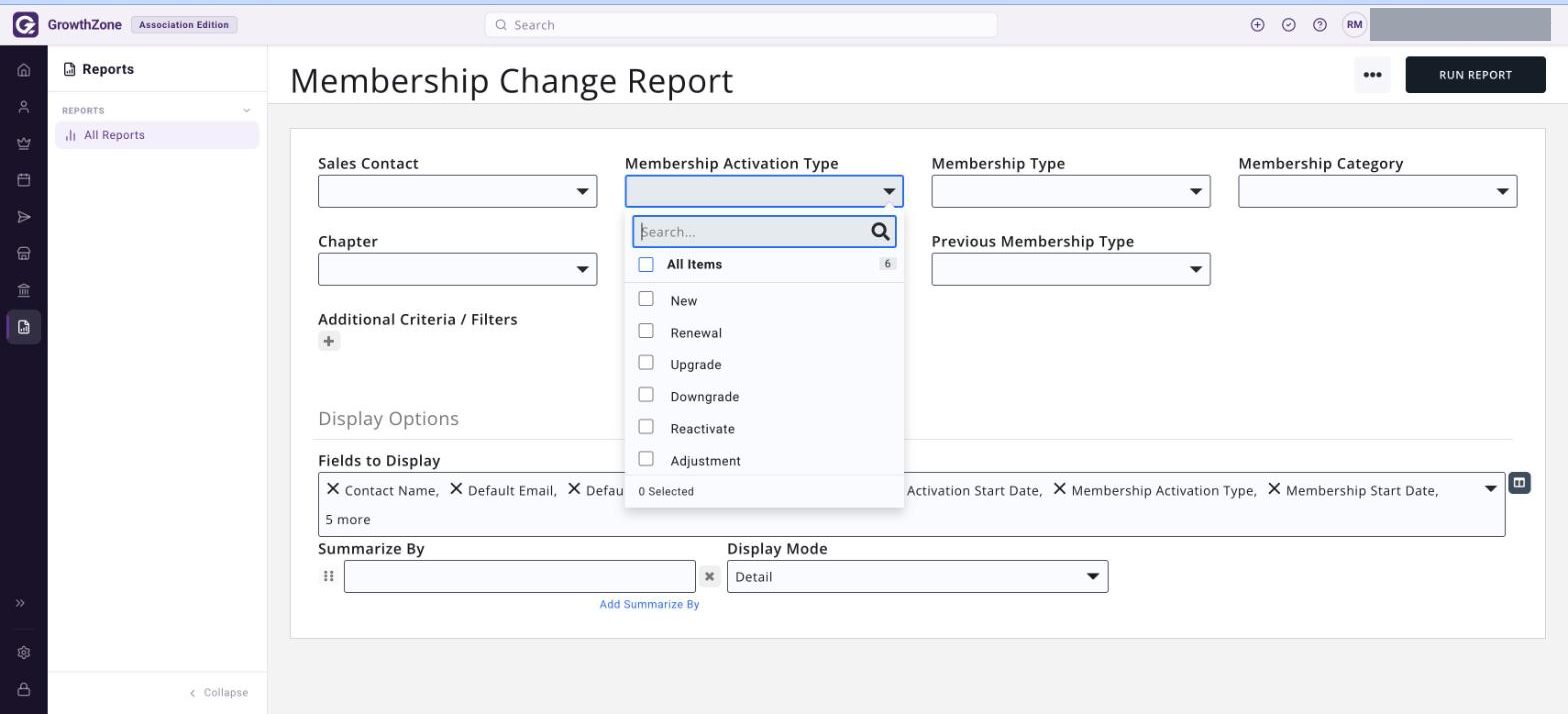Clear the Summarize By row x icon

709,576
